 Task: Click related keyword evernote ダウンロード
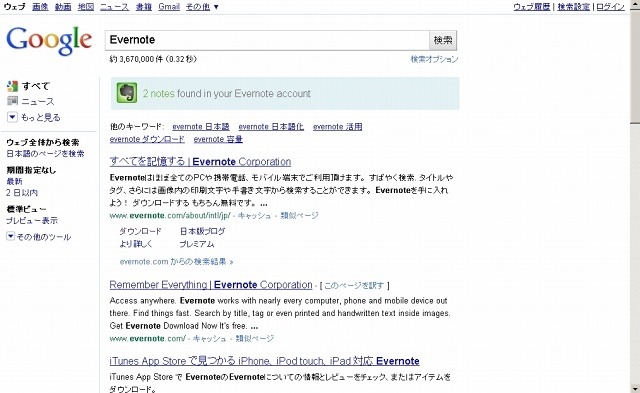pos(147,139)
